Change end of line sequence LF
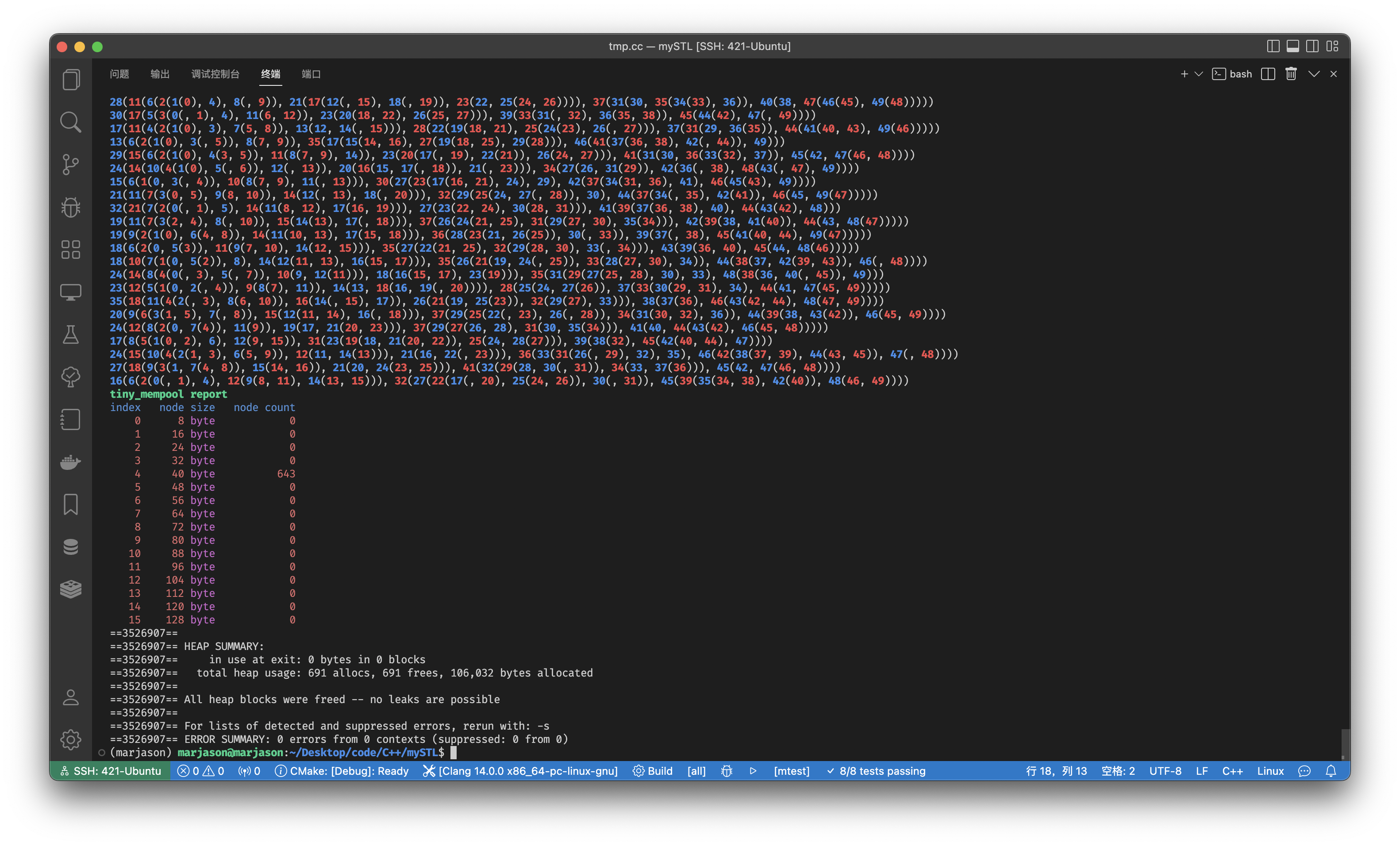Screen dimensions: 1400x846 [1202, 771]
